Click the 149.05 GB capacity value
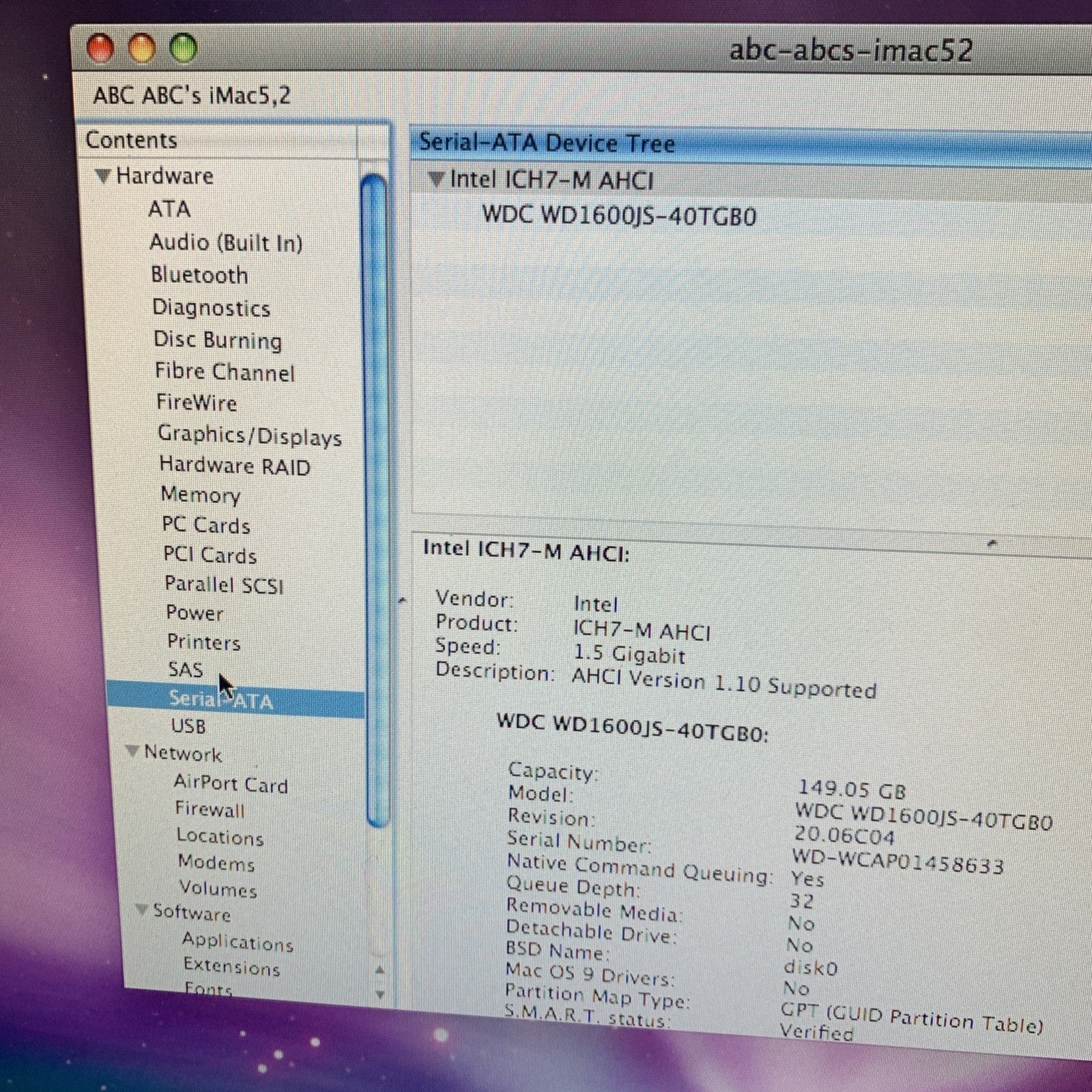The height and width of the screenshot is (1092, 1092). (852, 789)
